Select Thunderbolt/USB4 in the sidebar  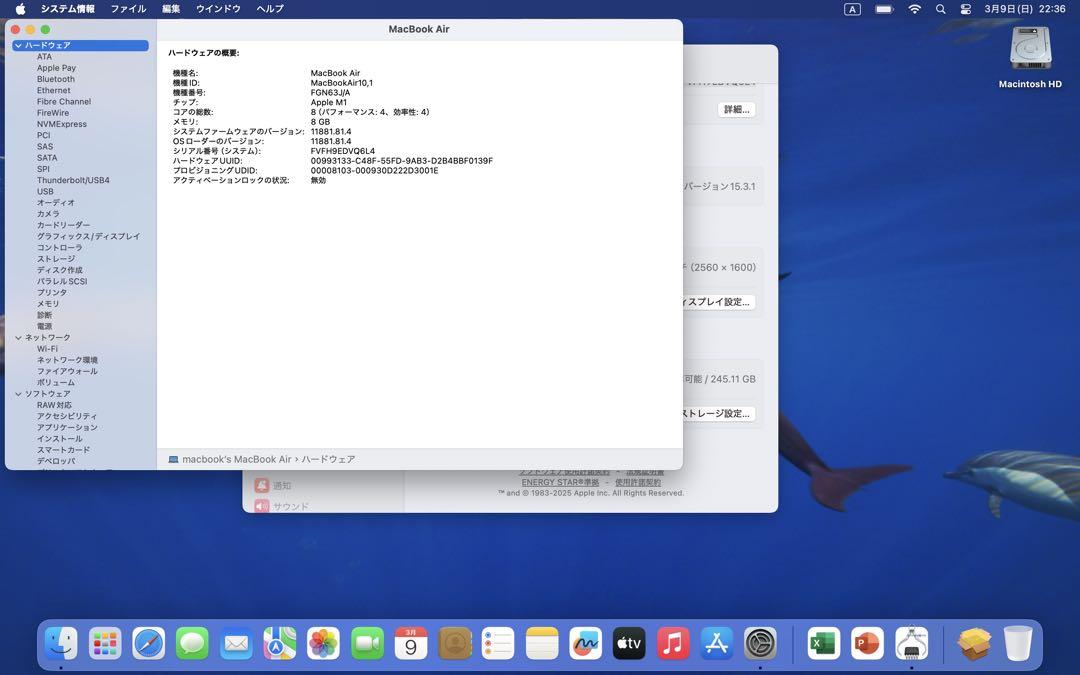(x=73, y=180)
